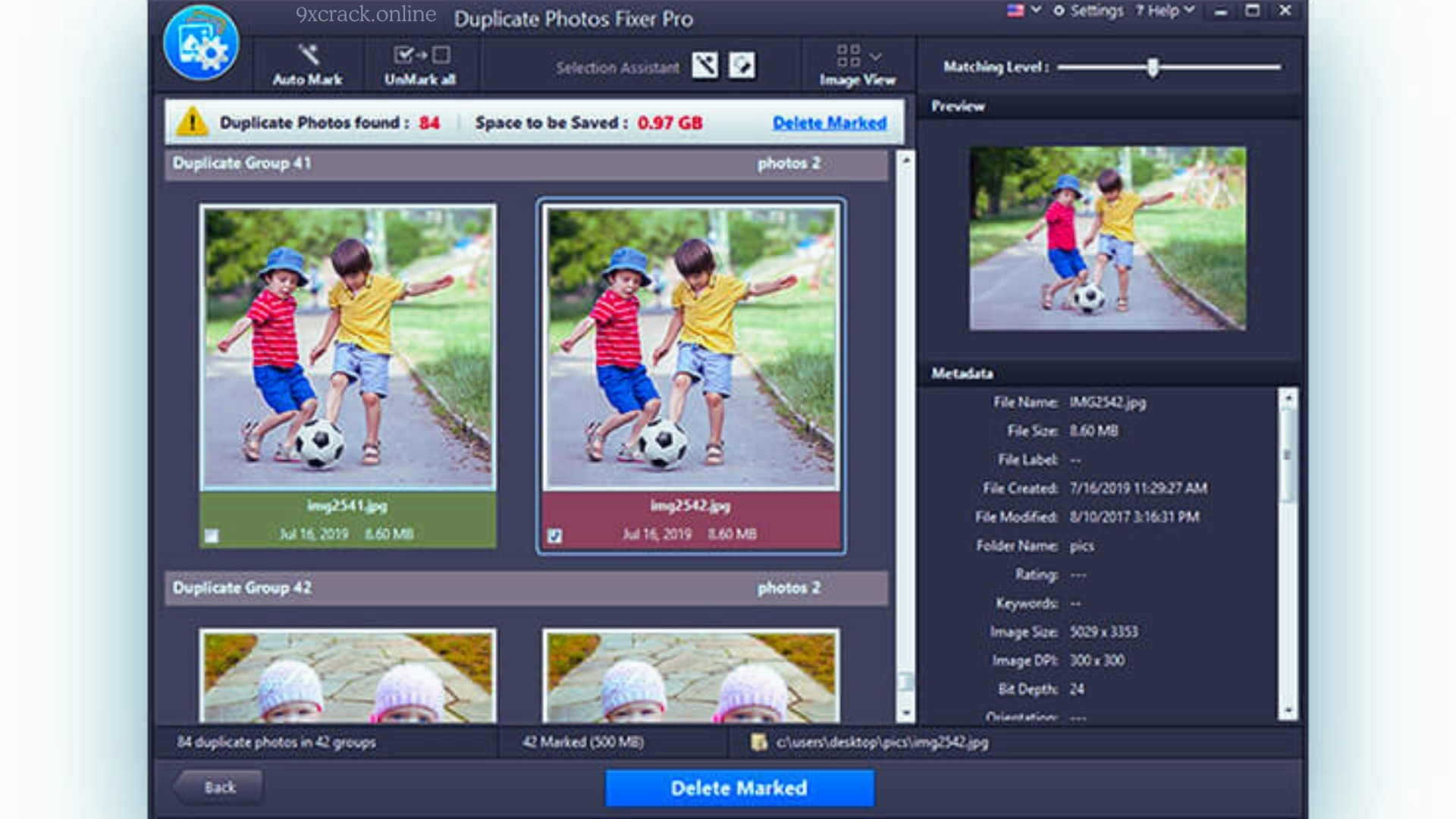Click the File Name value IMG2542.jpg

coord(1107,403)
